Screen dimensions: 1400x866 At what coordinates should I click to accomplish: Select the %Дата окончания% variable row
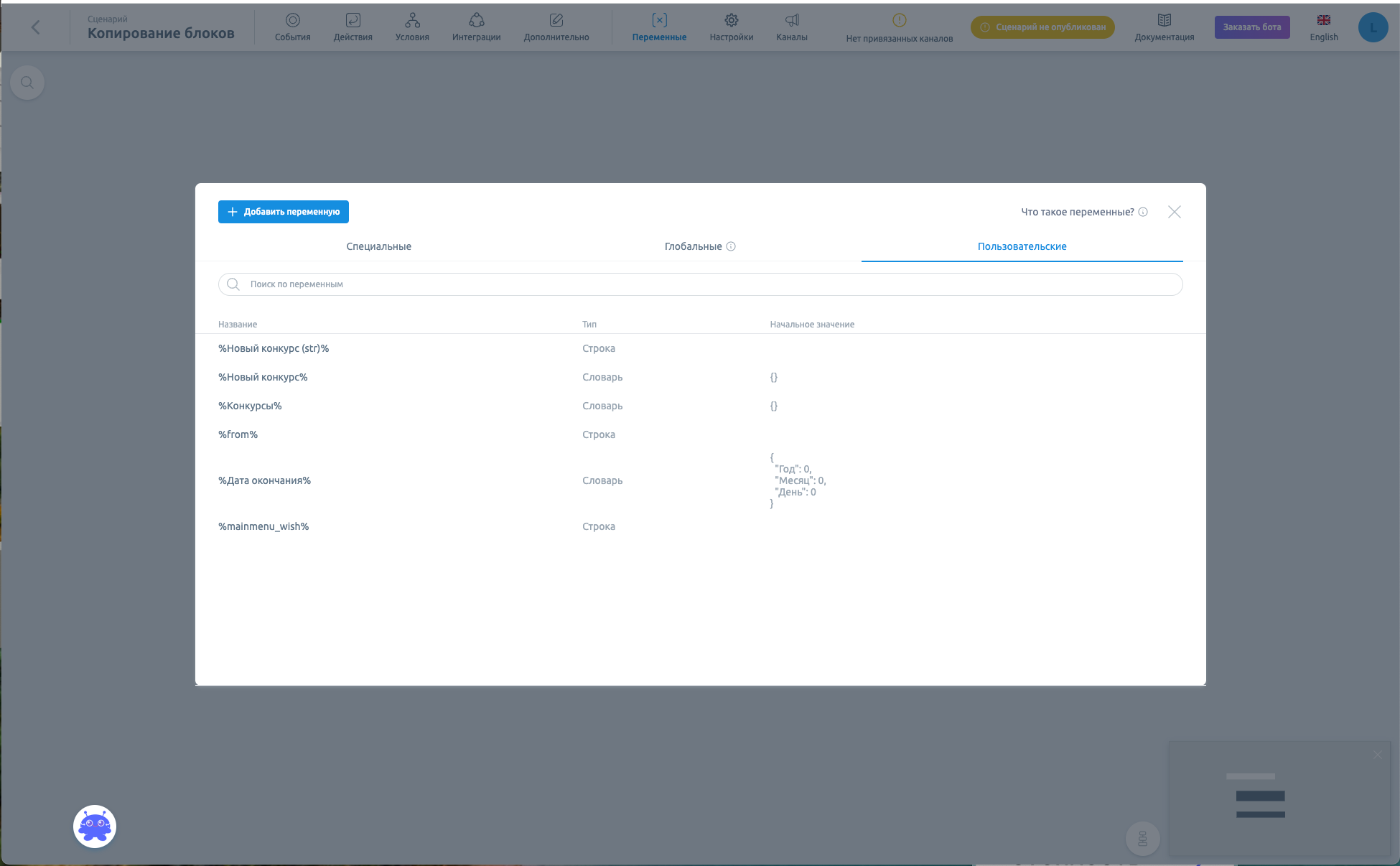265,480
